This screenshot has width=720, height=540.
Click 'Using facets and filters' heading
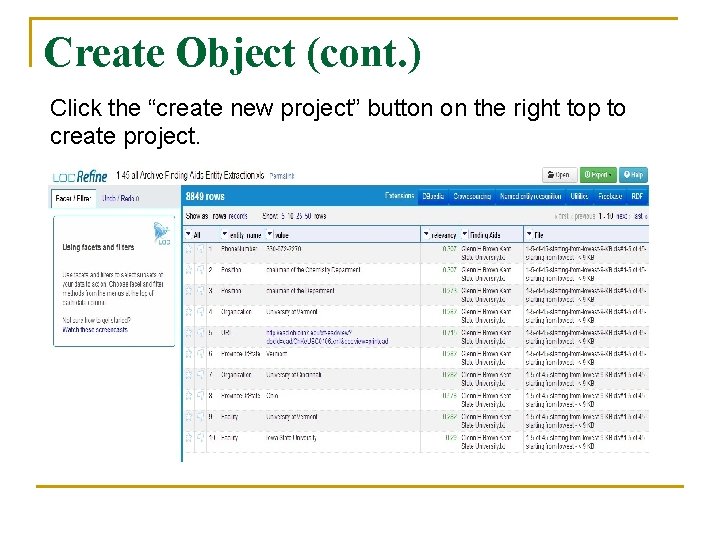(x=98, y=247)
